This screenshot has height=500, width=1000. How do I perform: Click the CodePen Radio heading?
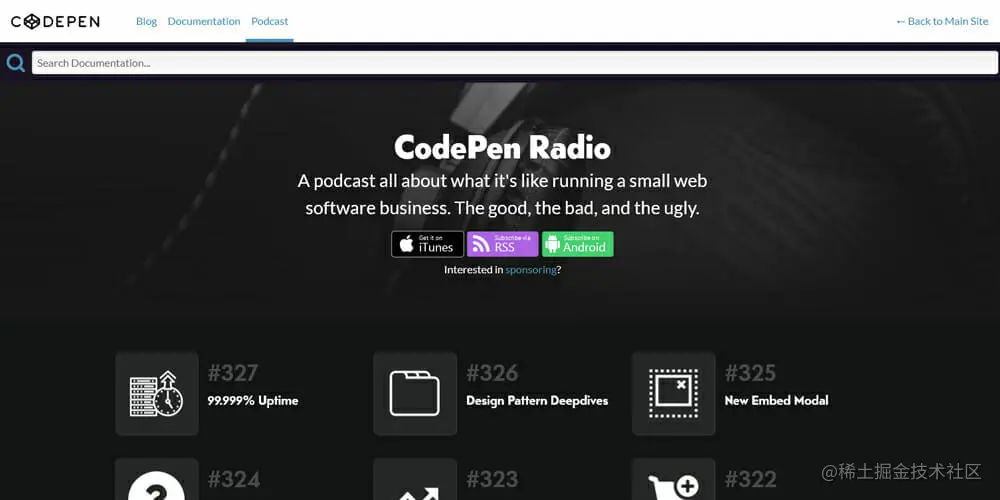[503, 147]
